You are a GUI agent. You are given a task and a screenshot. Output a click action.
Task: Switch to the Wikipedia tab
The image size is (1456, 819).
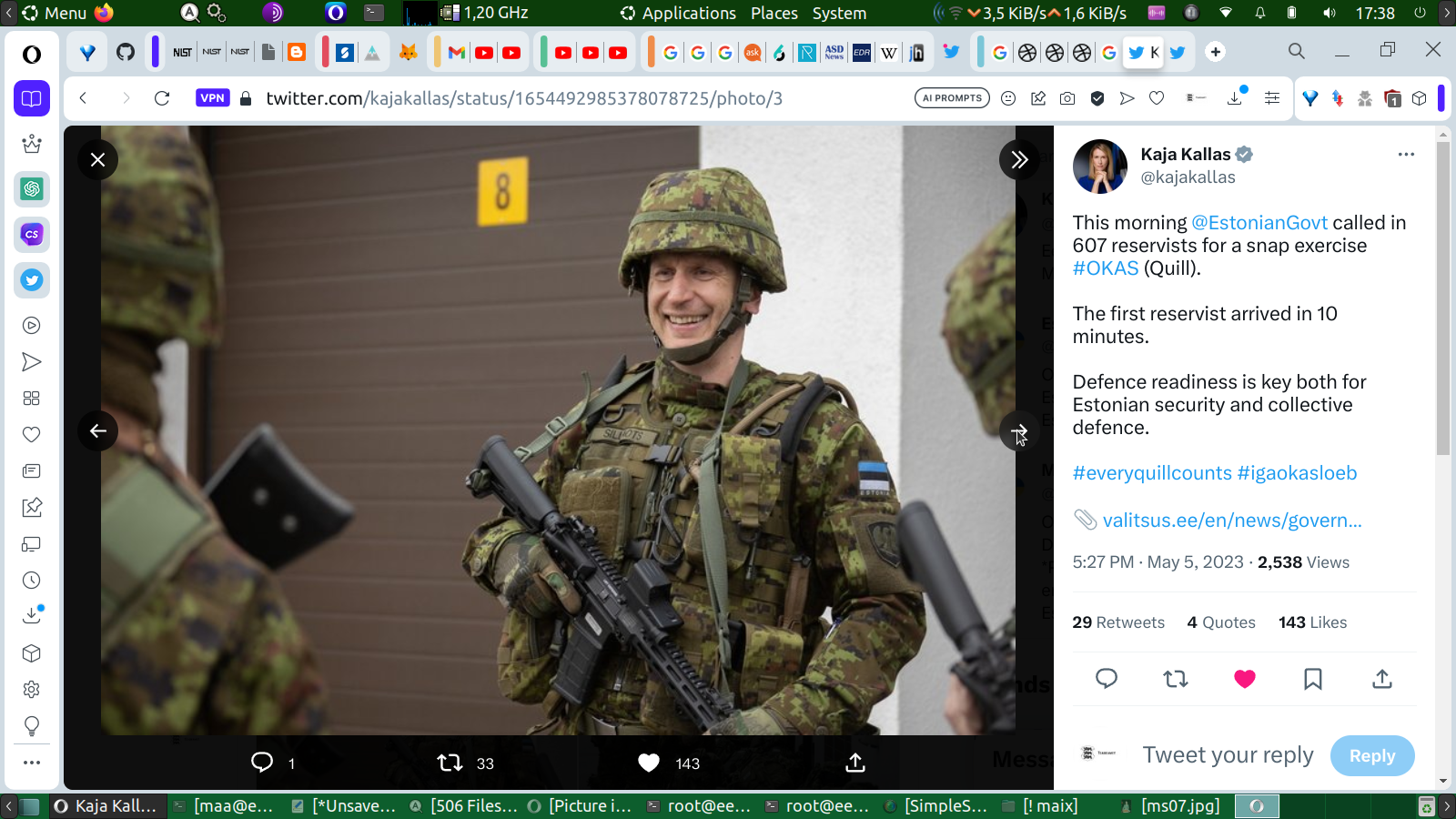click(x=889, y=52)
